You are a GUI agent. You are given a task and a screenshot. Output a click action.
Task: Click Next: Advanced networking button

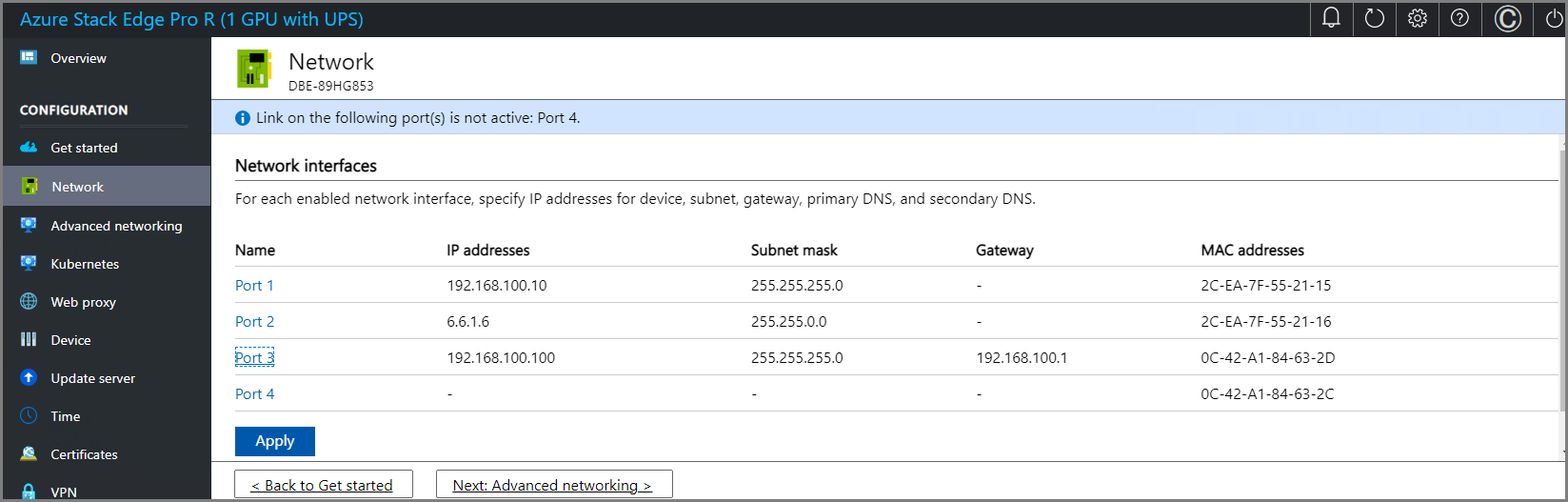click(x=553, y=485)
